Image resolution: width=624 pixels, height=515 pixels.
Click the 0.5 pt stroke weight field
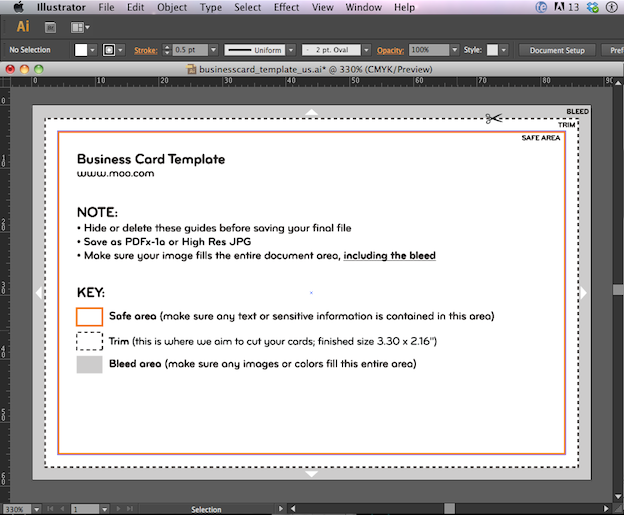coord(190,50)
